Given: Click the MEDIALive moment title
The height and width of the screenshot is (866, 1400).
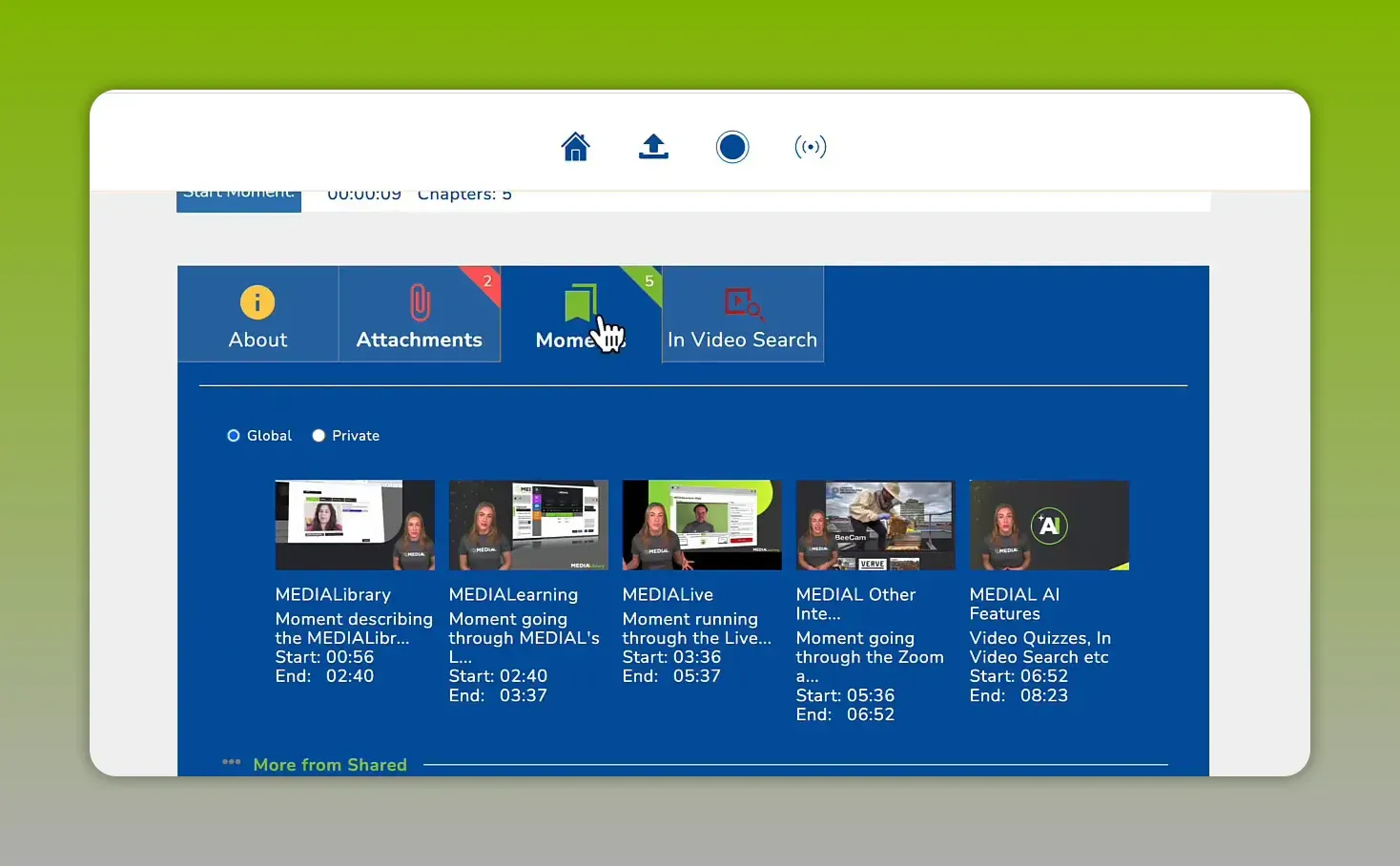Looking at the screenshot, I should [668, 595].
